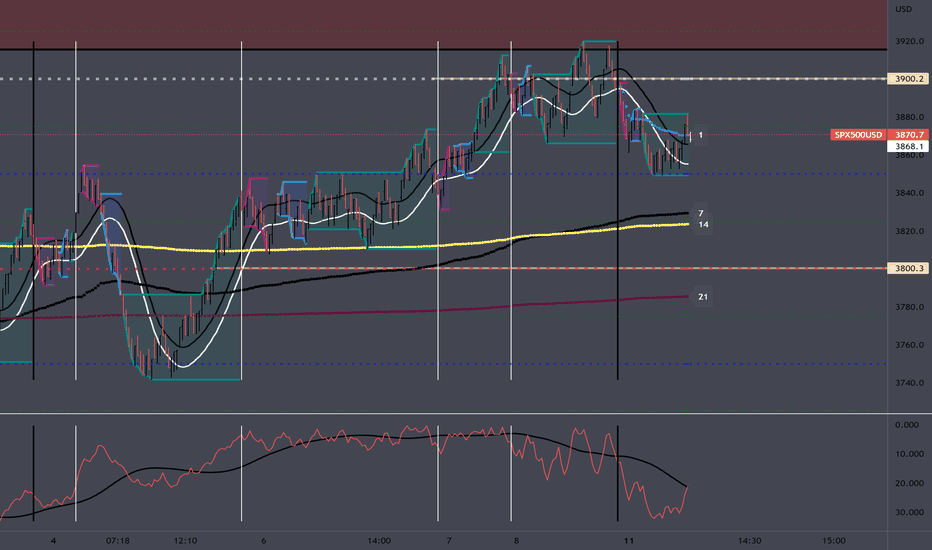Click the 3800.3 horizontal line price tag
932x550 pixels.
tap(909, 268)
